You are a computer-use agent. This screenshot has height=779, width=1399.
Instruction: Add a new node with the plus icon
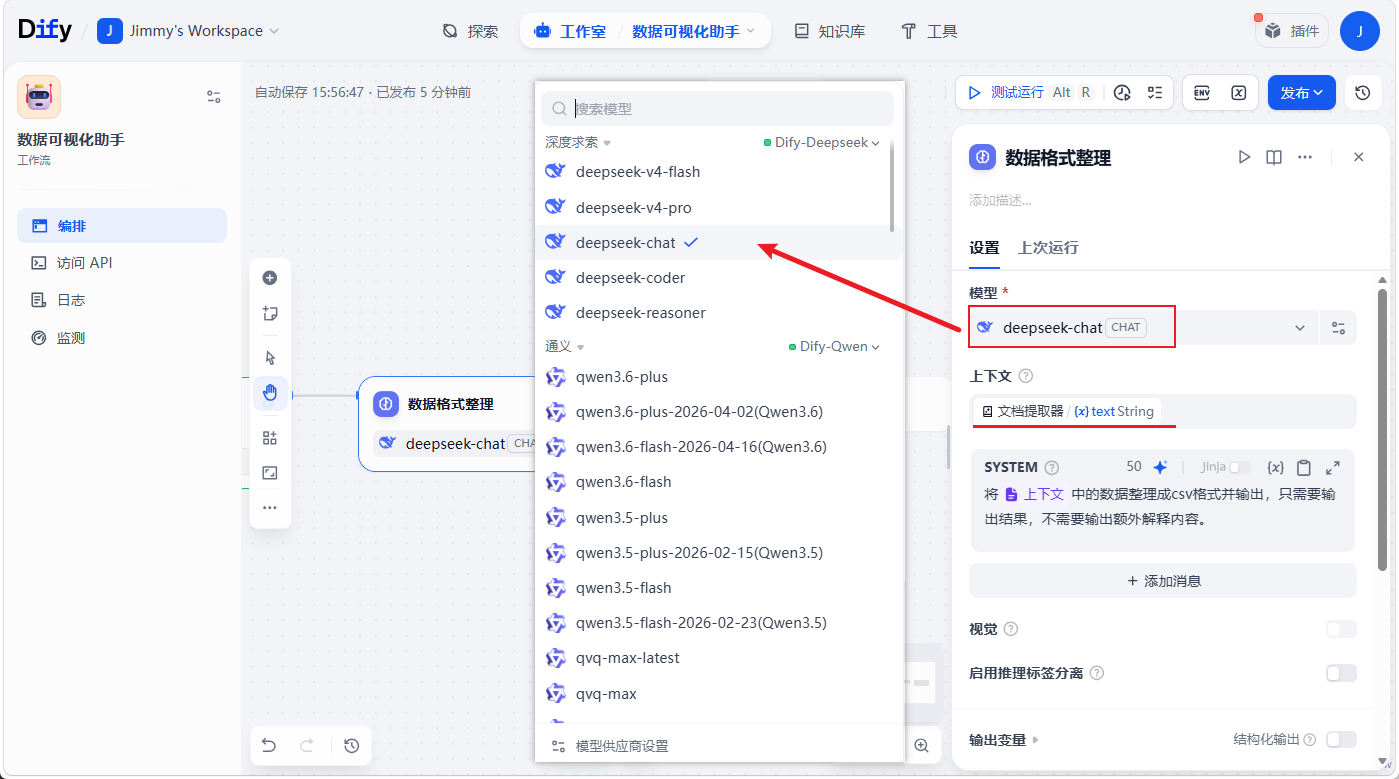click(x=269, y=278)
